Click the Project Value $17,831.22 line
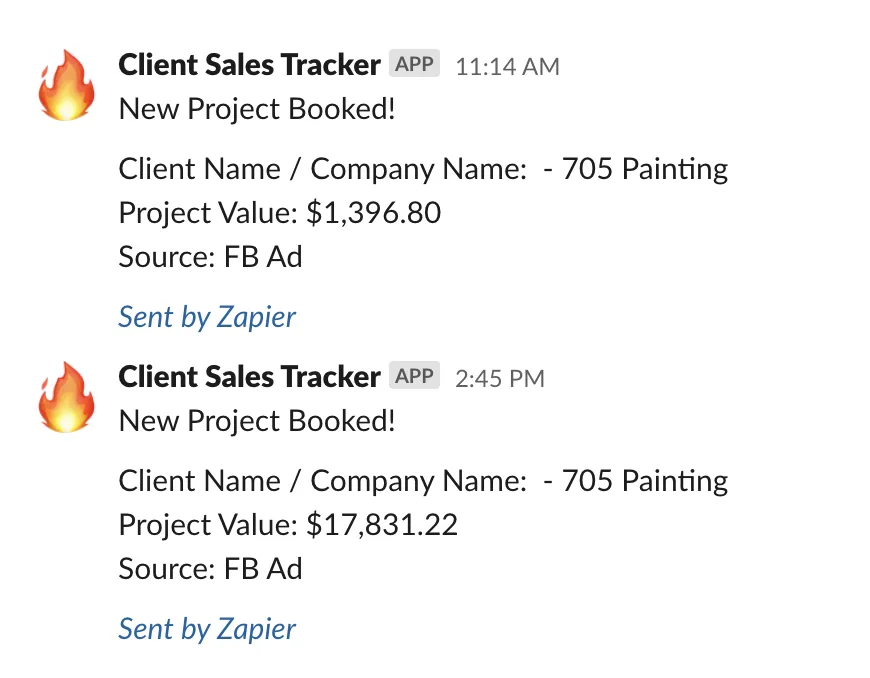 coord(288,525)
